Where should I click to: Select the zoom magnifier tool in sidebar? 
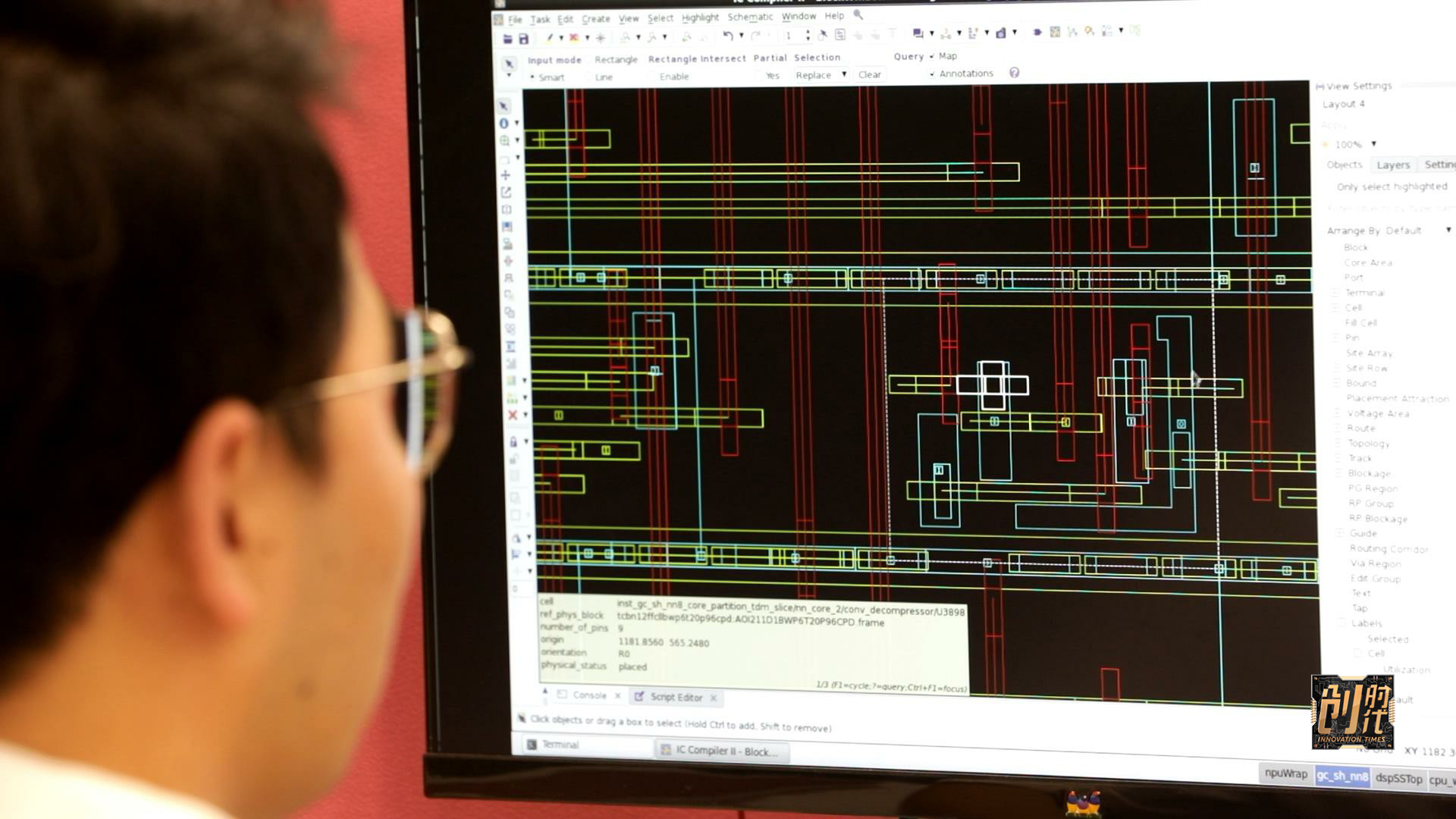click(504, 141)
